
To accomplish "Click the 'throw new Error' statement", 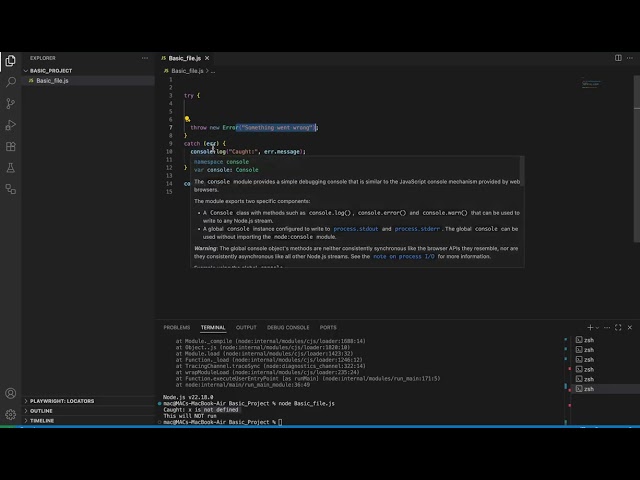I will pyautogui.click(x=254, y=127).
